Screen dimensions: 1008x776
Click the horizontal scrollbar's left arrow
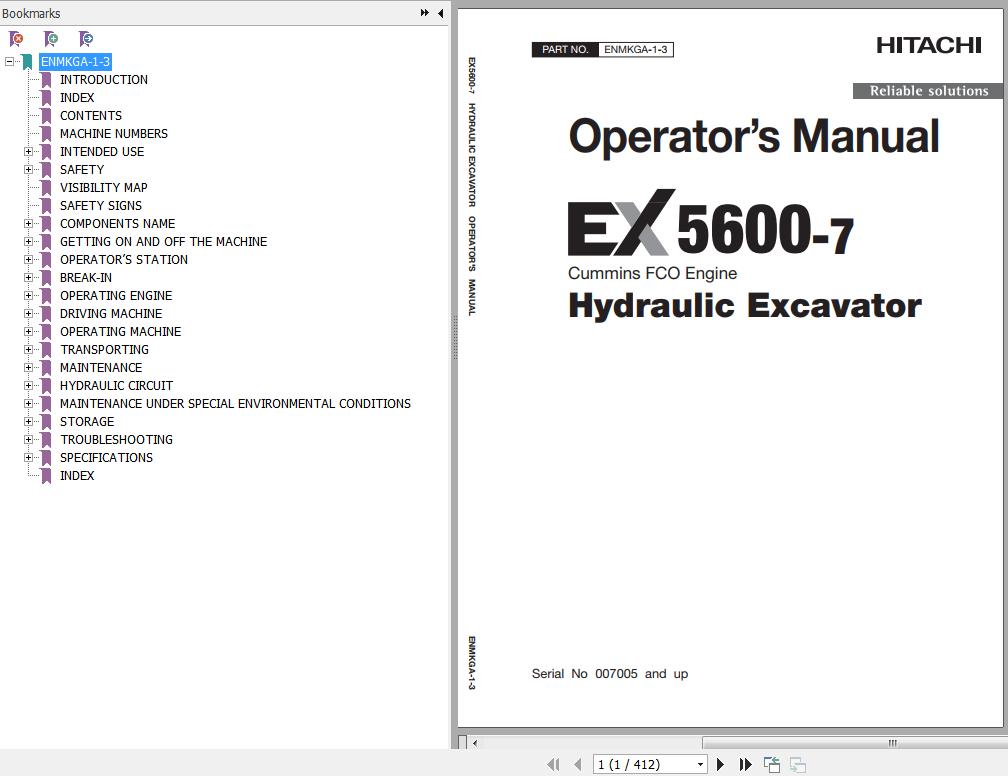click(475, 743)
